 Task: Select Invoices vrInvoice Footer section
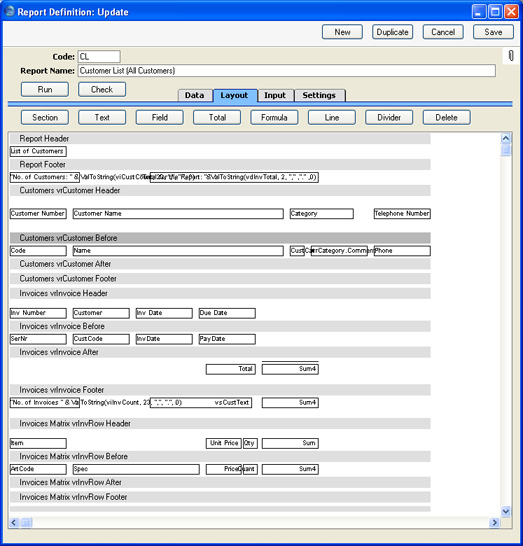pos(220,390)
